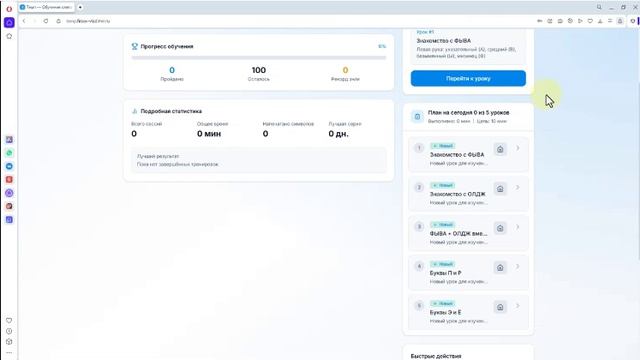The image size is (640, 360).
Task: Switch to the open browser tab
Action: [47, 7]
